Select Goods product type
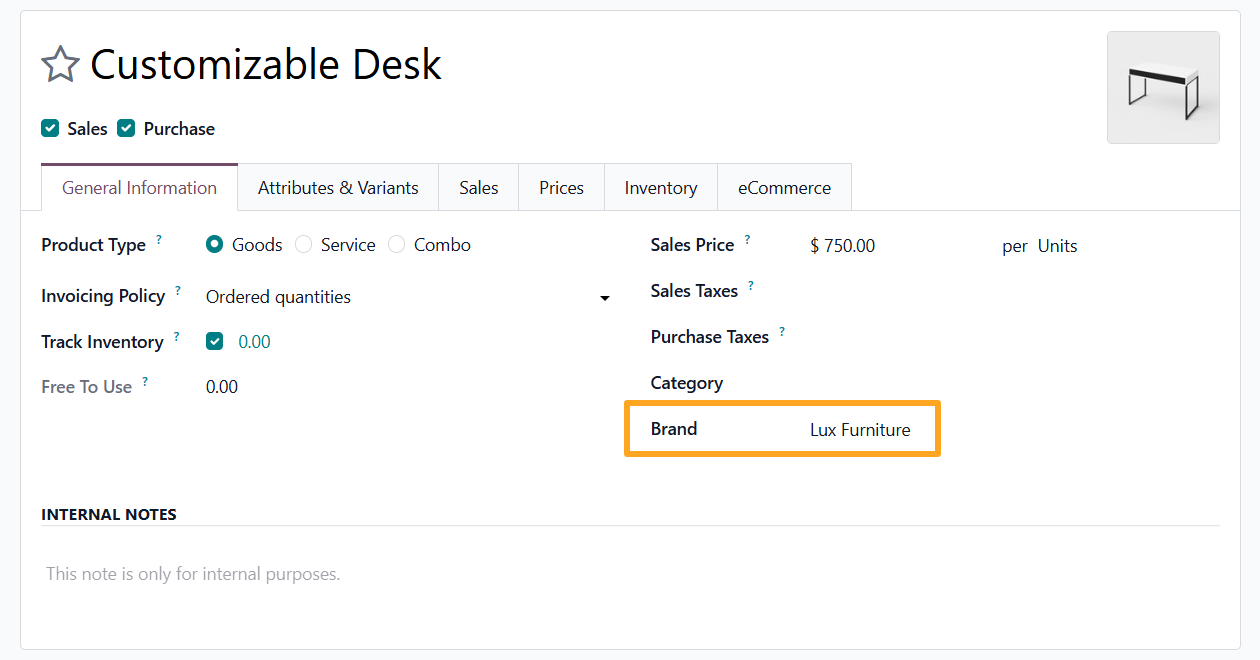 tap(214, 245)
